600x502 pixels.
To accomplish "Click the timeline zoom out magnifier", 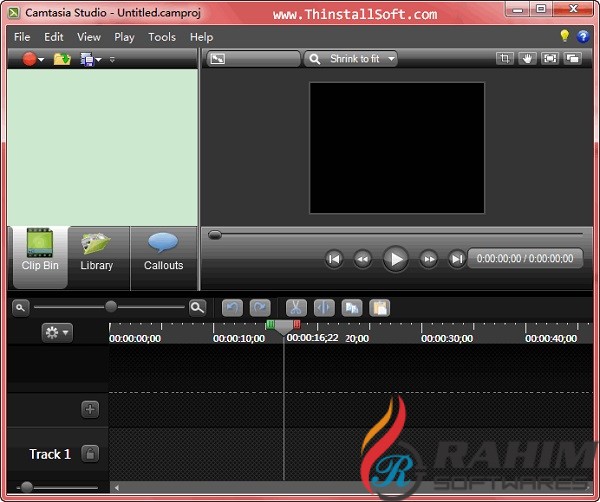I will tap(21, 308).
